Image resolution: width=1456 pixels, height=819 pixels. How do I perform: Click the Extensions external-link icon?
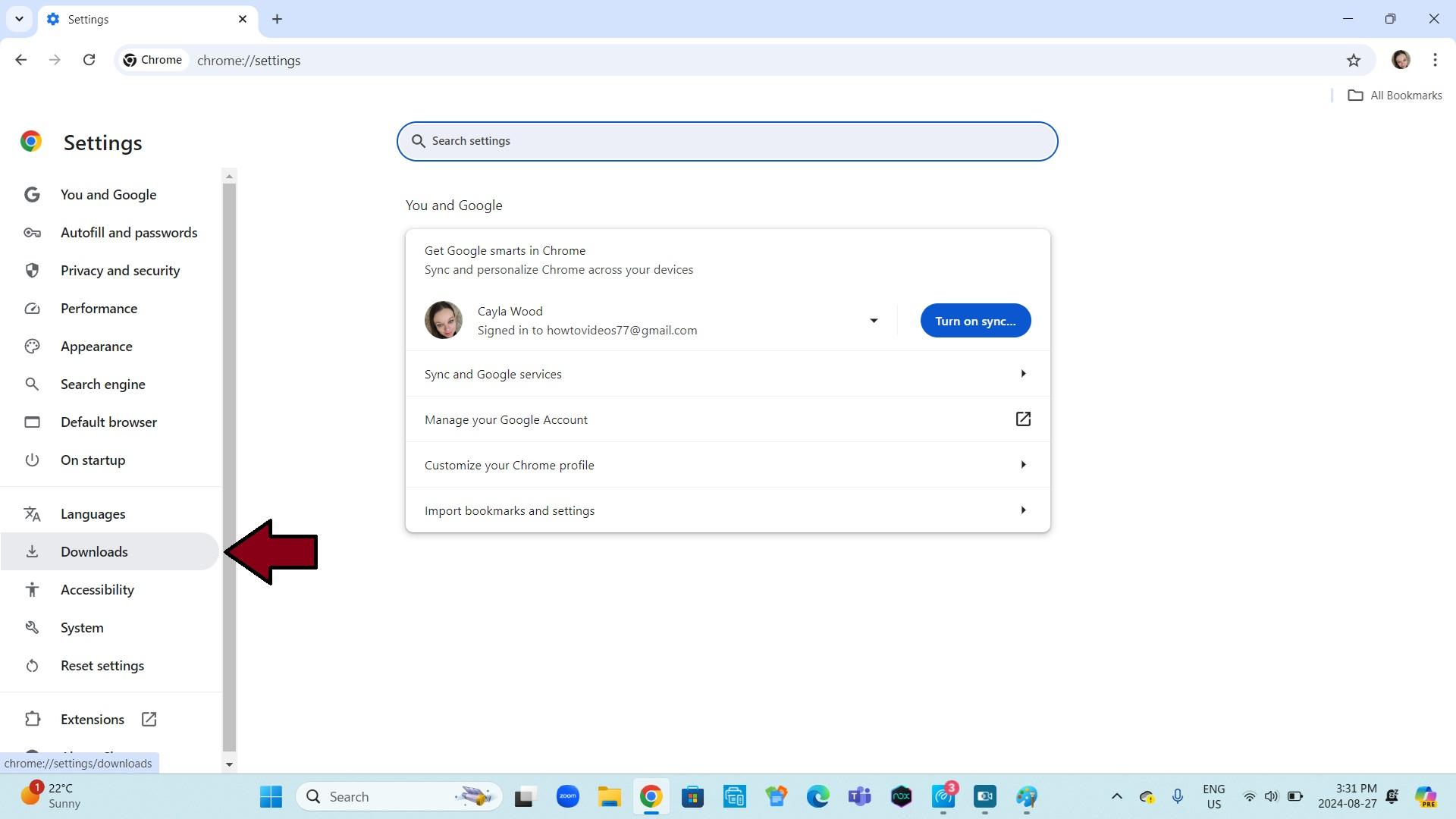point(149,719)
